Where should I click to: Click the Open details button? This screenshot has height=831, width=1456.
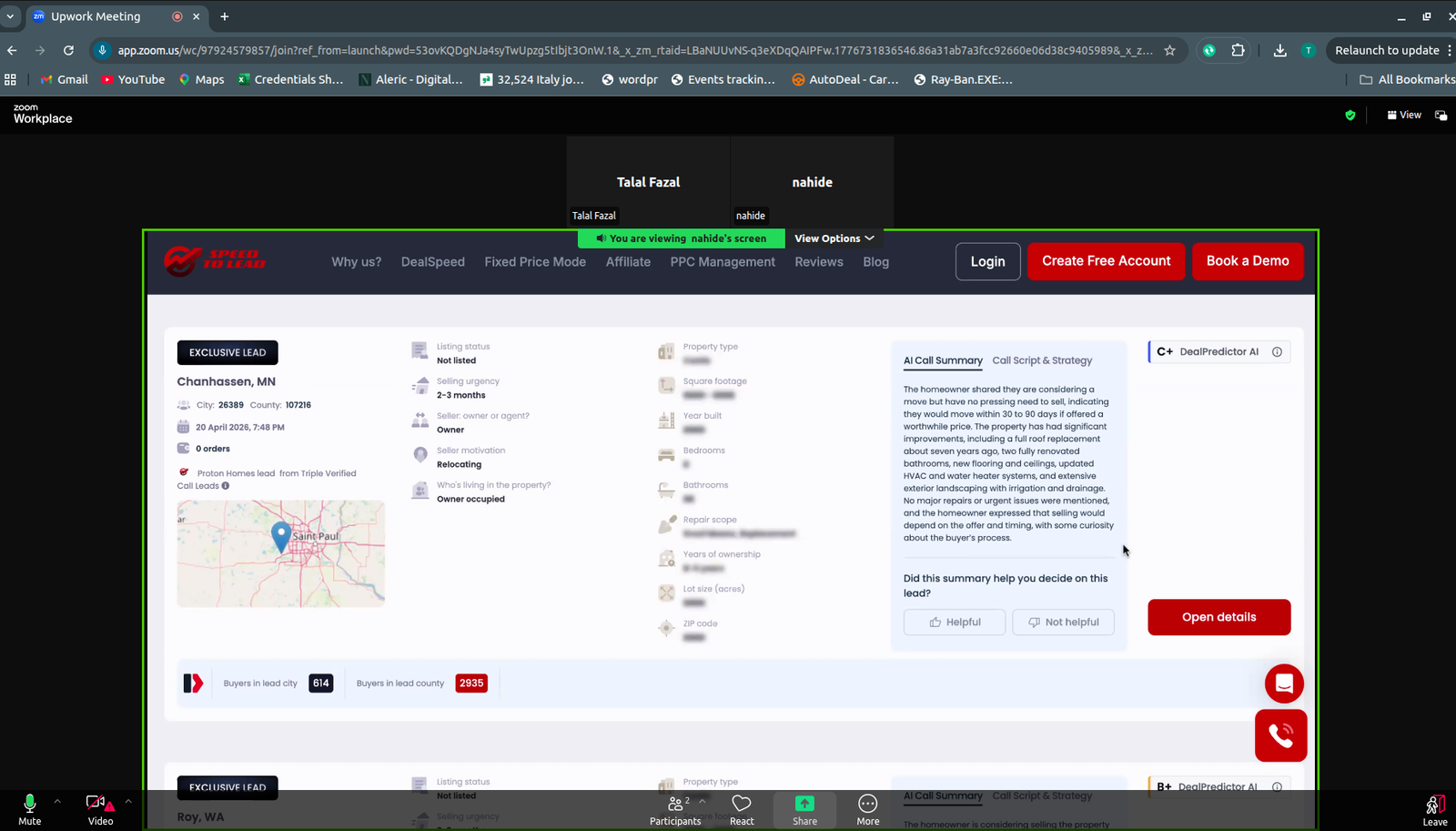click(x=1218, y=617)
